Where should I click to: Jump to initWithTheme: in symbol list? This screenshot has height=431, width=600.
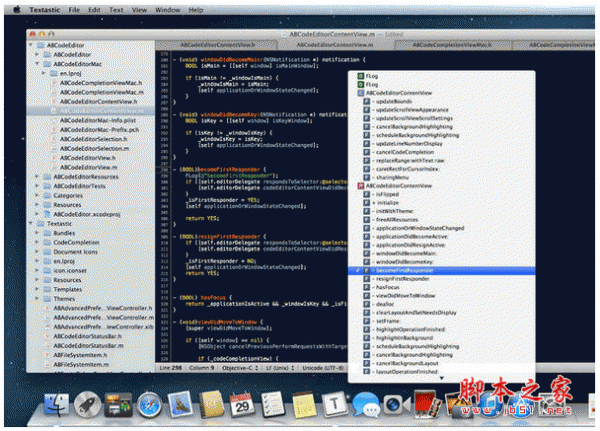click(x=395, y=211)
